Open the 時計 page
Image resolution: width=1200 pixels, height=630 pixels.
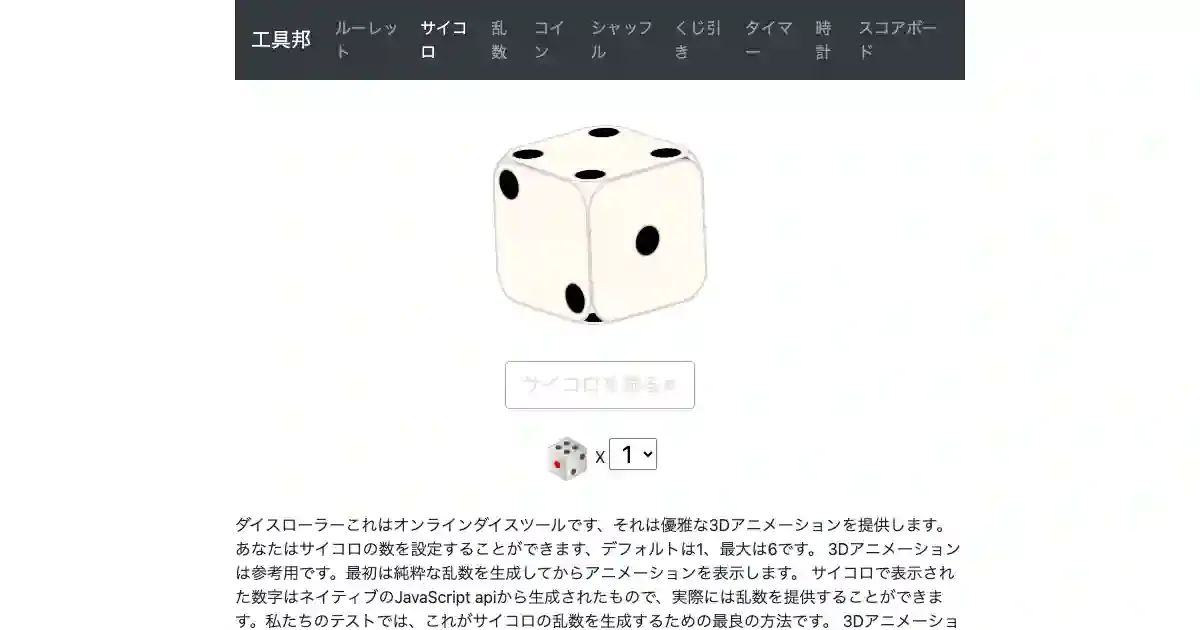point(823,40)
